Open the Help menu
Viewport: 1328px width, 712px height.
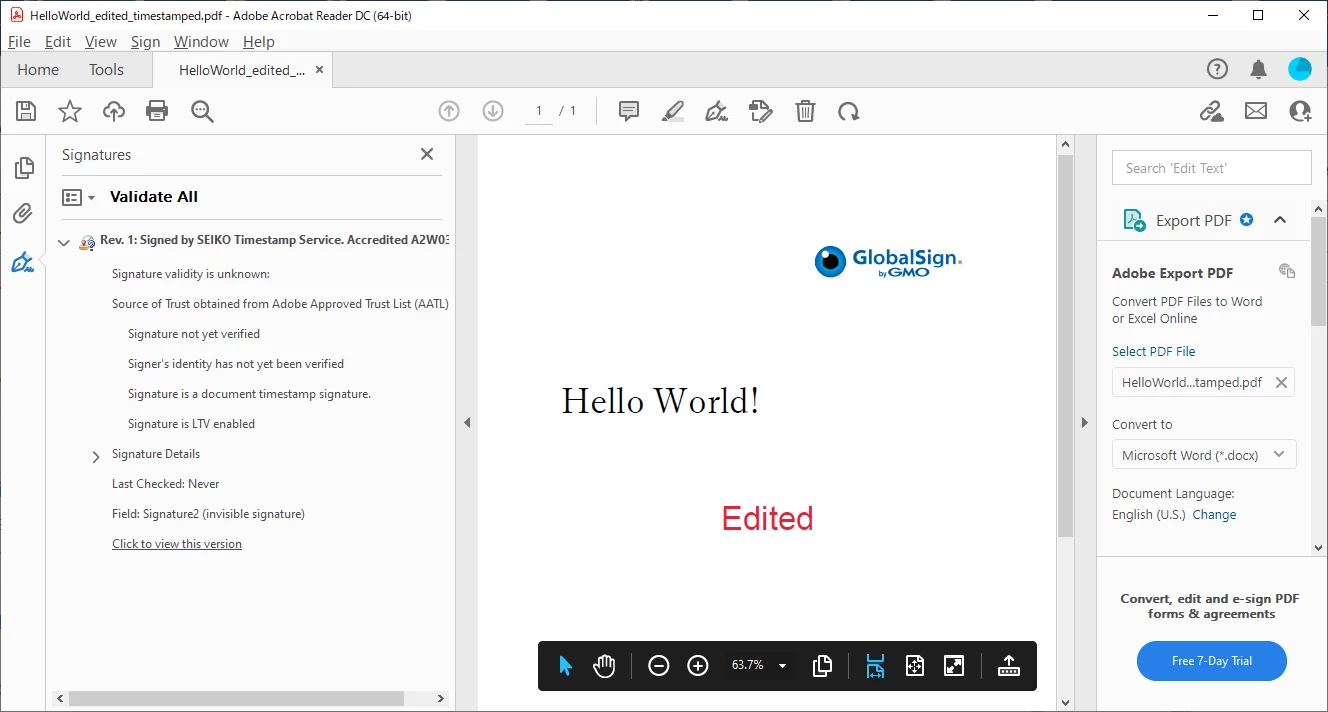click(x=258, y=41)
